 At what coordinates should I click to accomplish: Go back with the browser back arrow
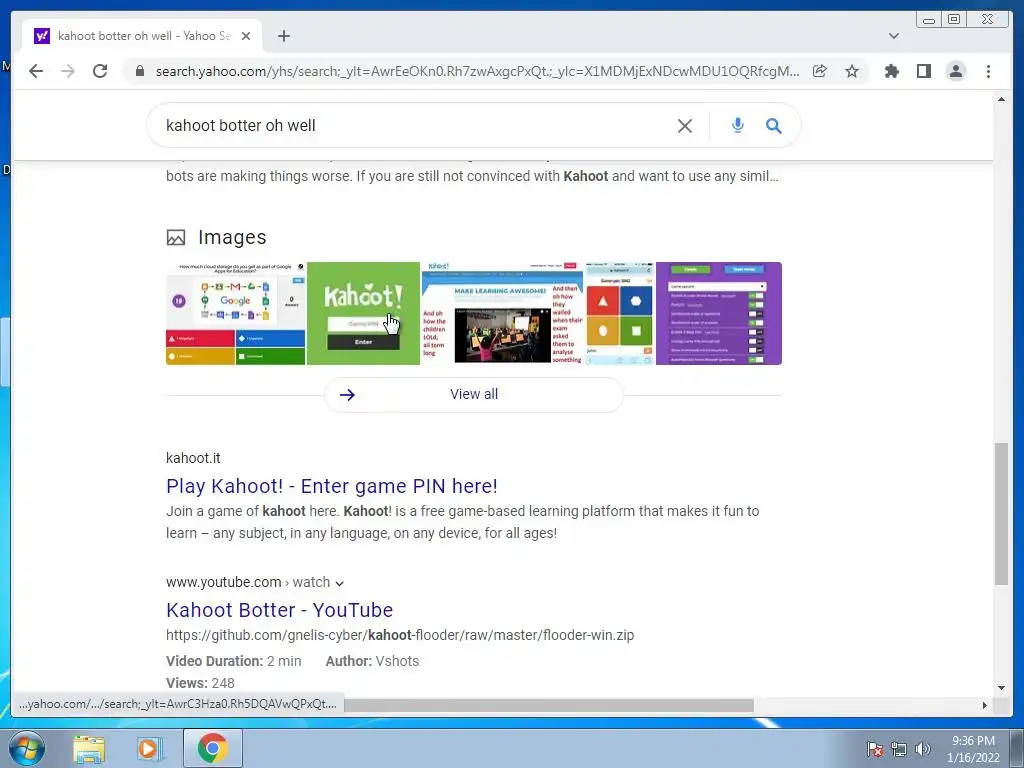click(x=36, y=71)
